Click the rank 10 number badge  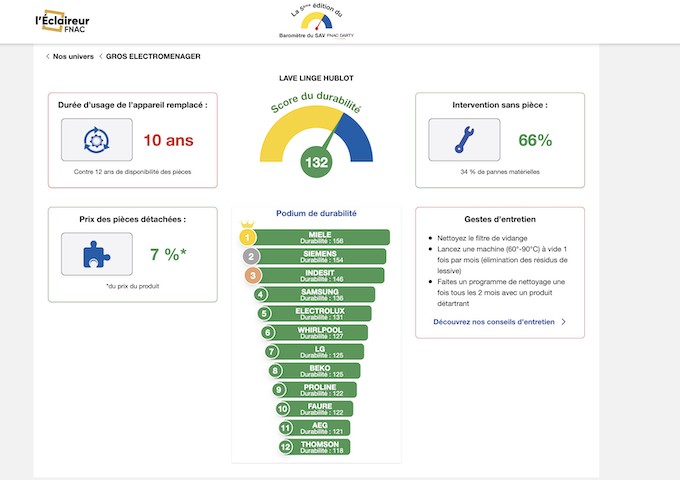(282, 409)
